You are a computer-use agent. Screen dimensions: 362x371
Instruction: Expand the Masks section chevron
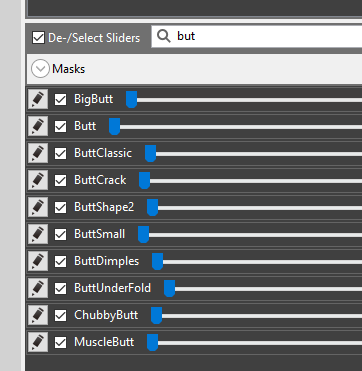(x=40, y=69)
